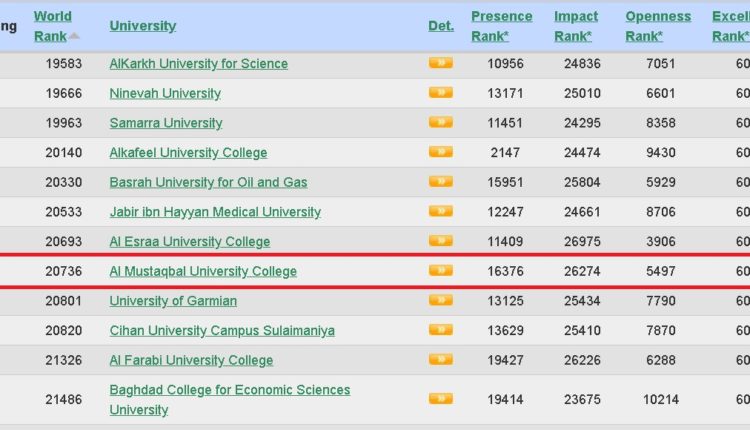Screen dimensions: 750x430
Task: Open details arrow for Alkafeel University College
Action: [x=440, y=152]
